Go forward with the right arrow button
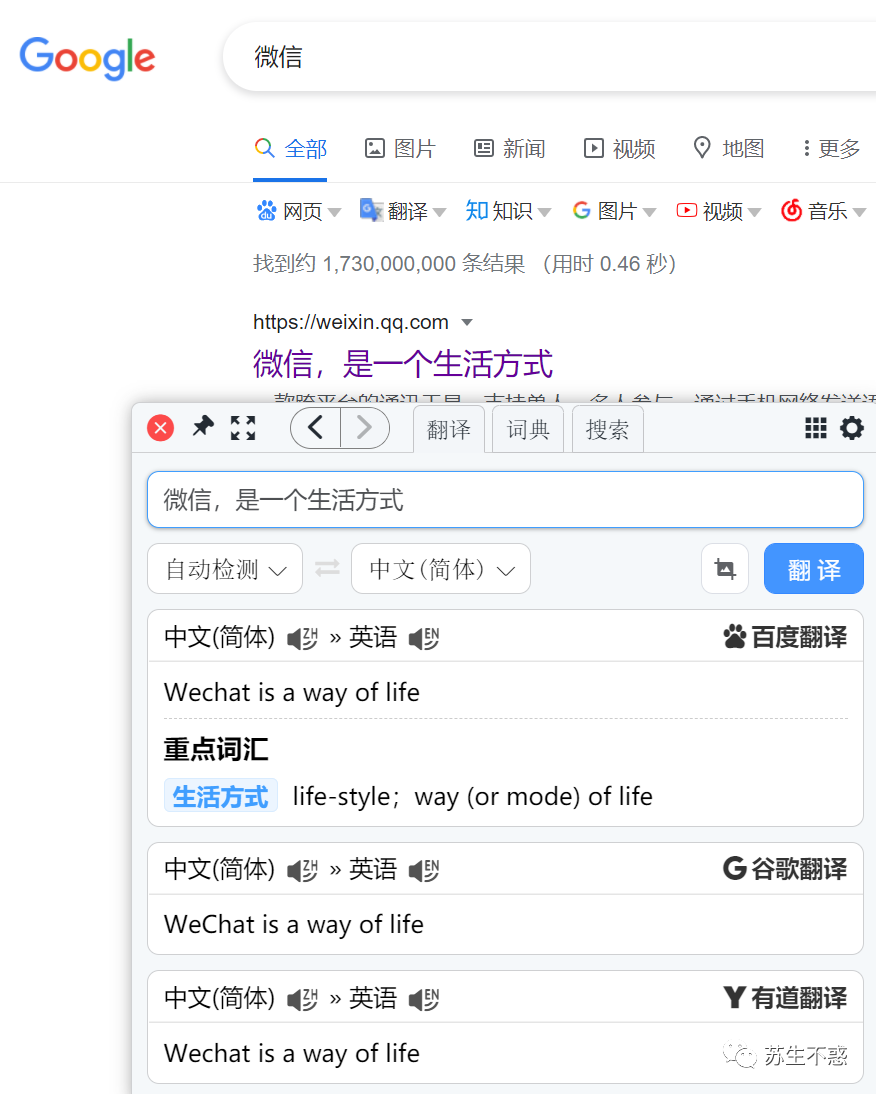The width and height of the screenshot is (876, 1094). pos(365,428)
